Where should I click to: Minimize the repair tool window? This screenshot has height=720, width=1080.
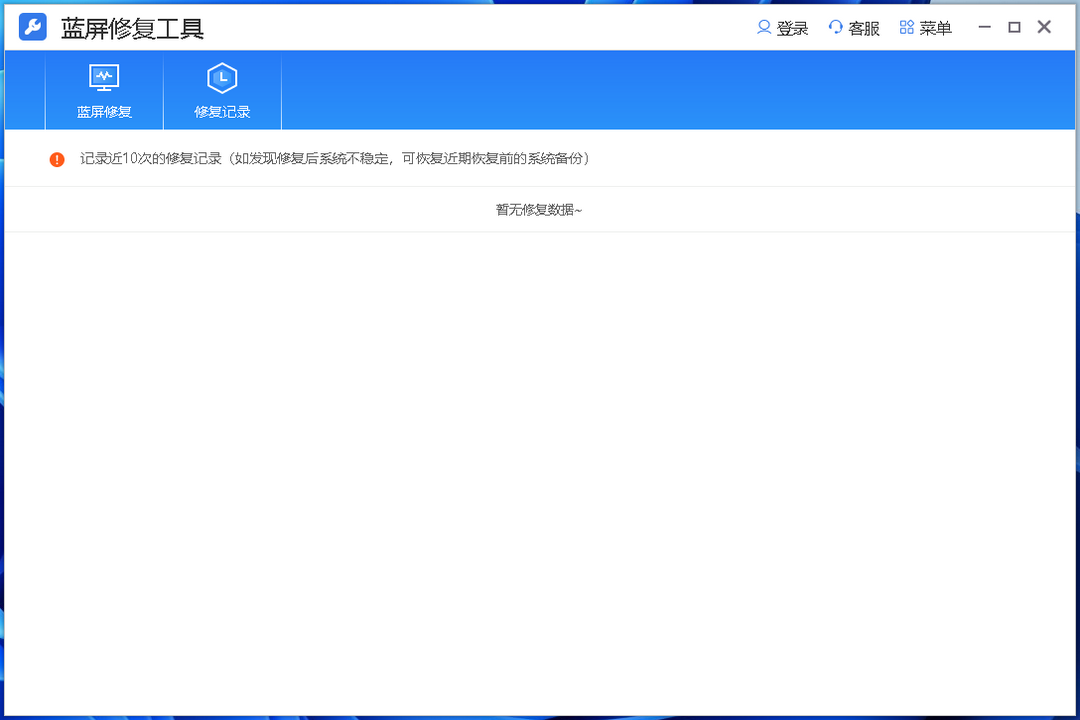point(985,27)
